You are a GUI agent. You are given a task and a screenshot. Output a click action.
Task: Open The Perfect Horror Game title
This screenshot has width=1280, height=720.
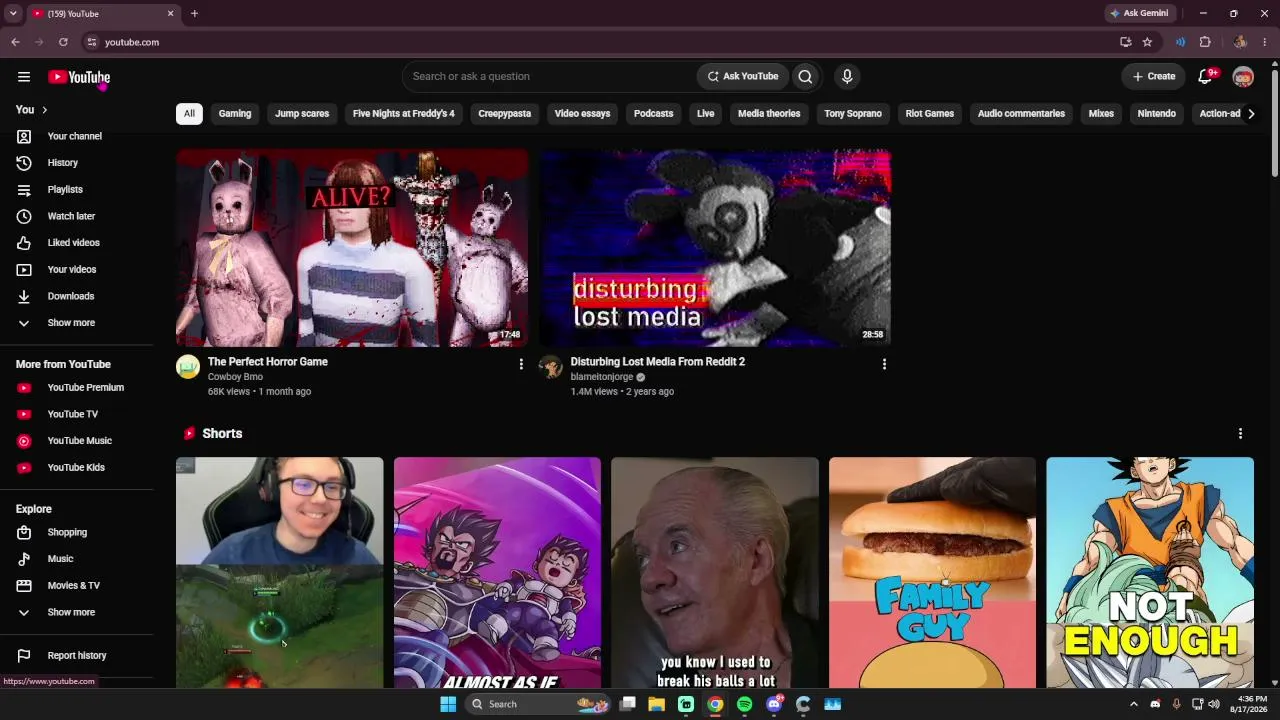coord(268,362)
